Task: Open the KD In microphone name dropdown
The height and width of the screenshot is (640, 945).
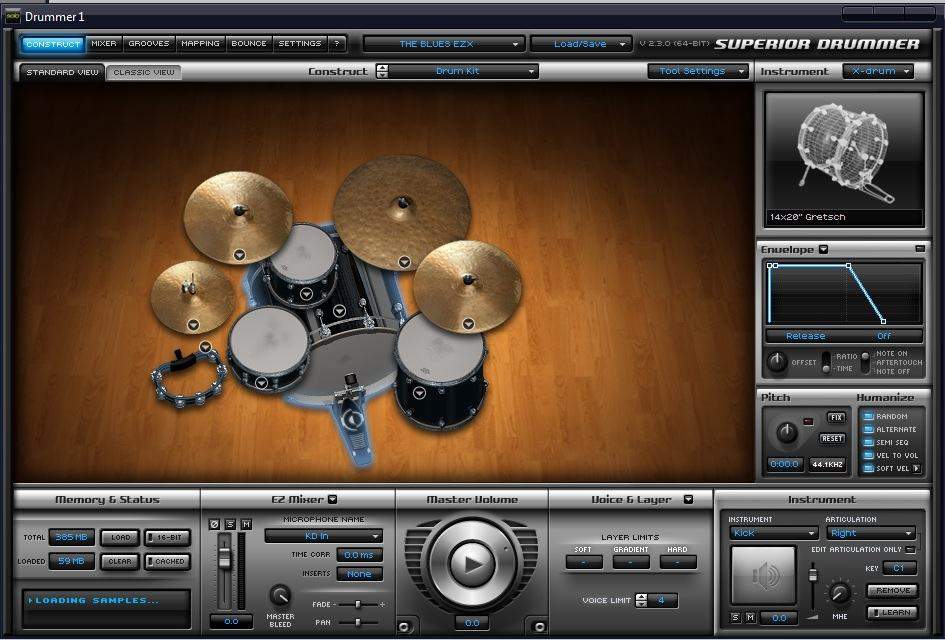Action: (324, 536)
